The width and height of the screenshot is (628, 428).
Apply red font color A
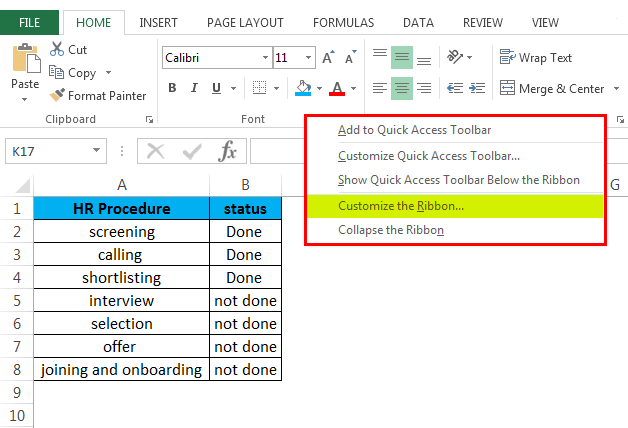337,88
